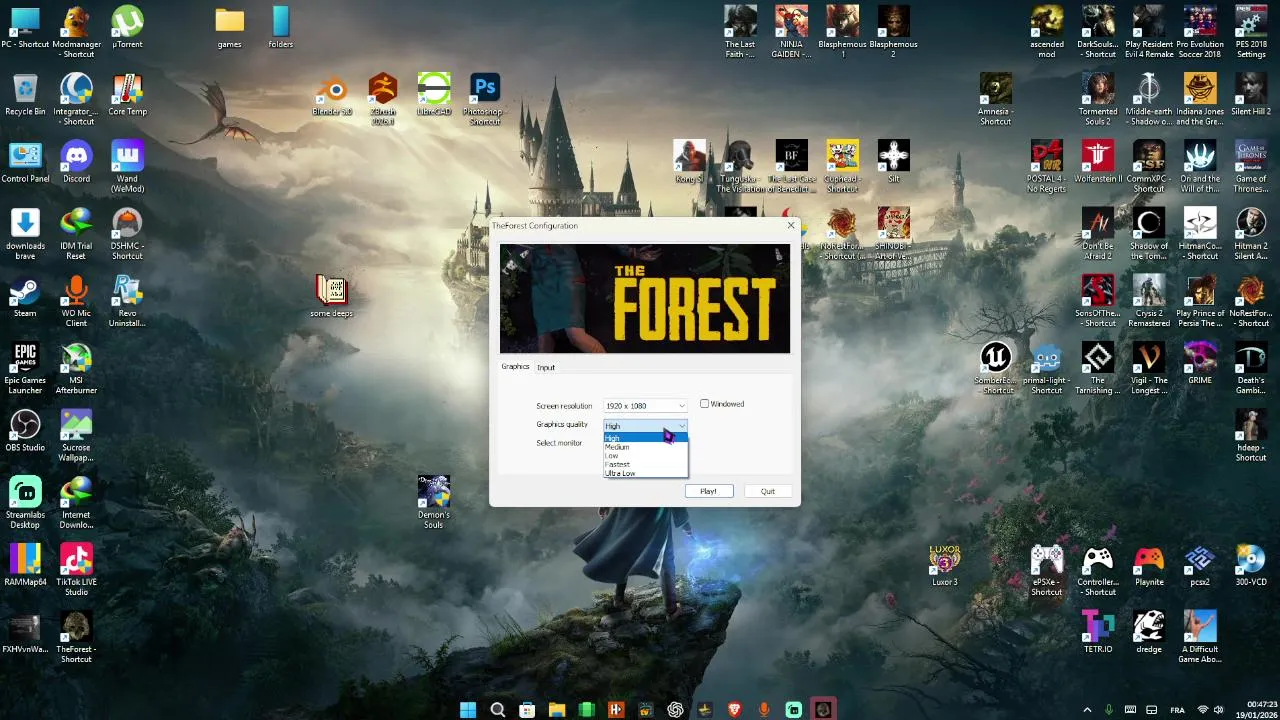Viewport: 1280px width, 720px height.
Task: Select the Epic Games Launcher icon
Action: tap(25, 368)
